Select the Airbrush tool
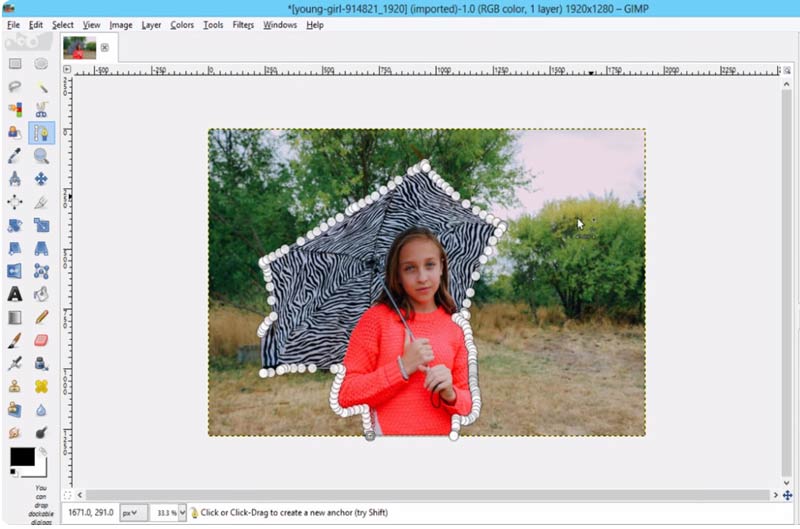Screen dimensions: 800x529 (15, 363)
